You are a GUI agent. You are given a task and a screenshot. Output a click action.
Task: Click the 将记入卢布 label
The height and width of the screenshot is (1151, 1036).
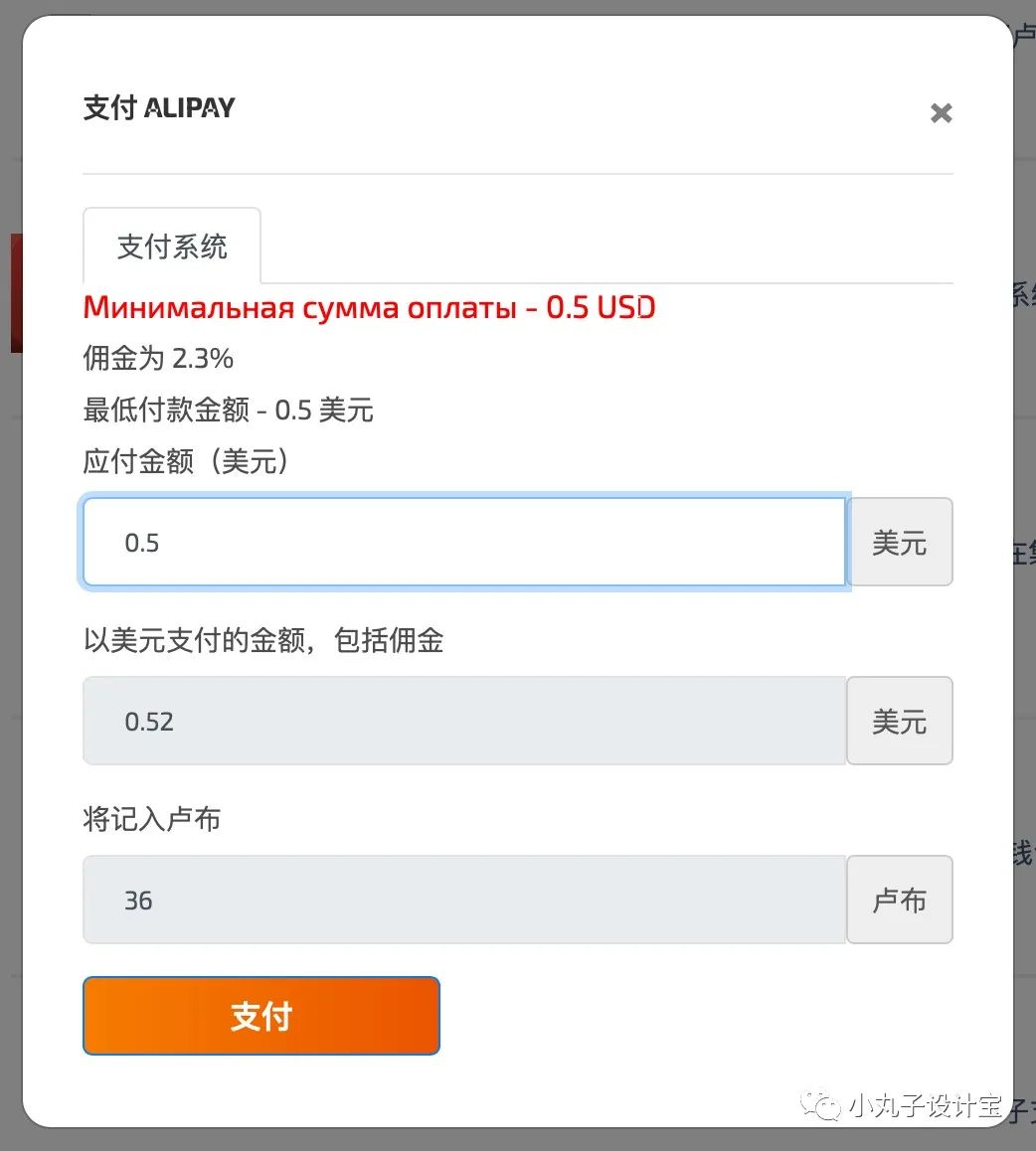(151, 819)
